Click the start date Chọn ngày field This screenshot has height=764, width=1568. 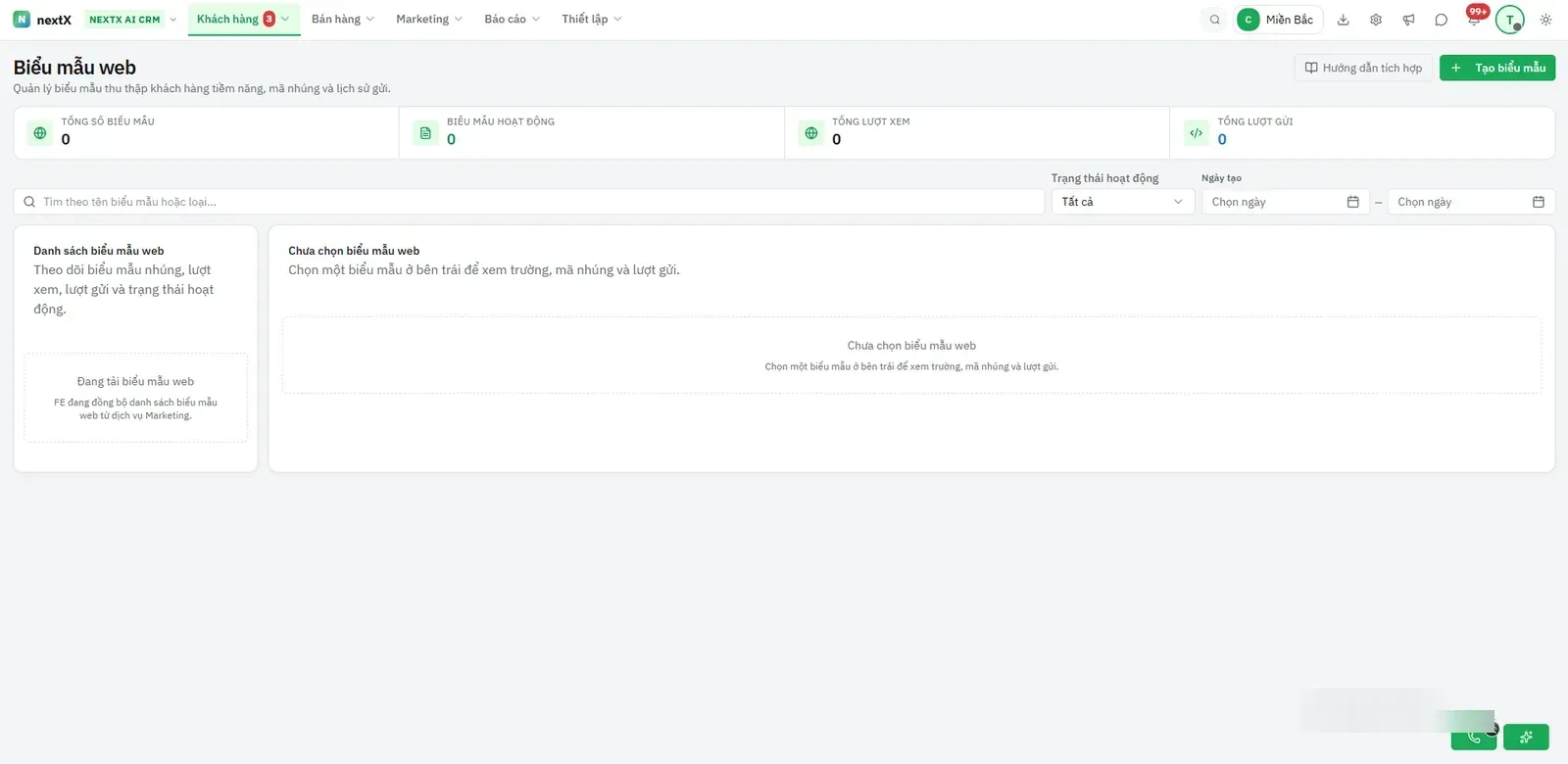(1286, 202)
